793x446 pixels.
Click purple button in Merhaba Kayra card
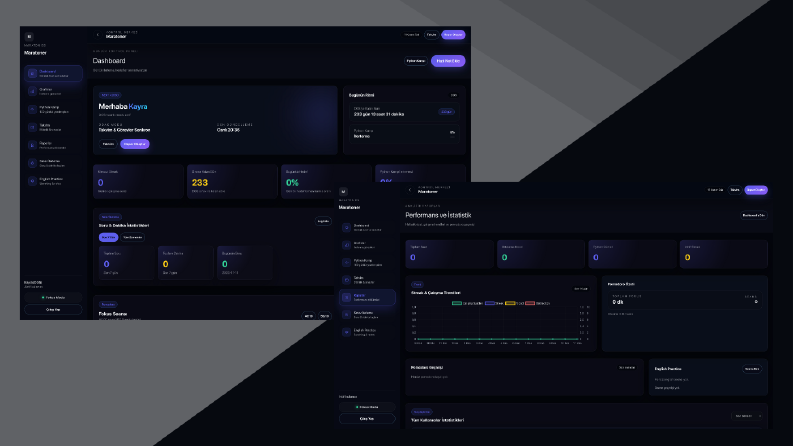135,144
